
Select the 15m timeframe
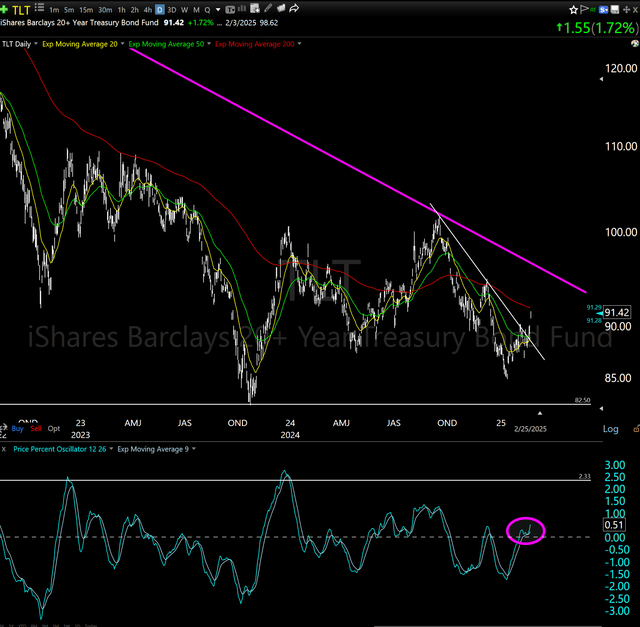coord(86,10)
